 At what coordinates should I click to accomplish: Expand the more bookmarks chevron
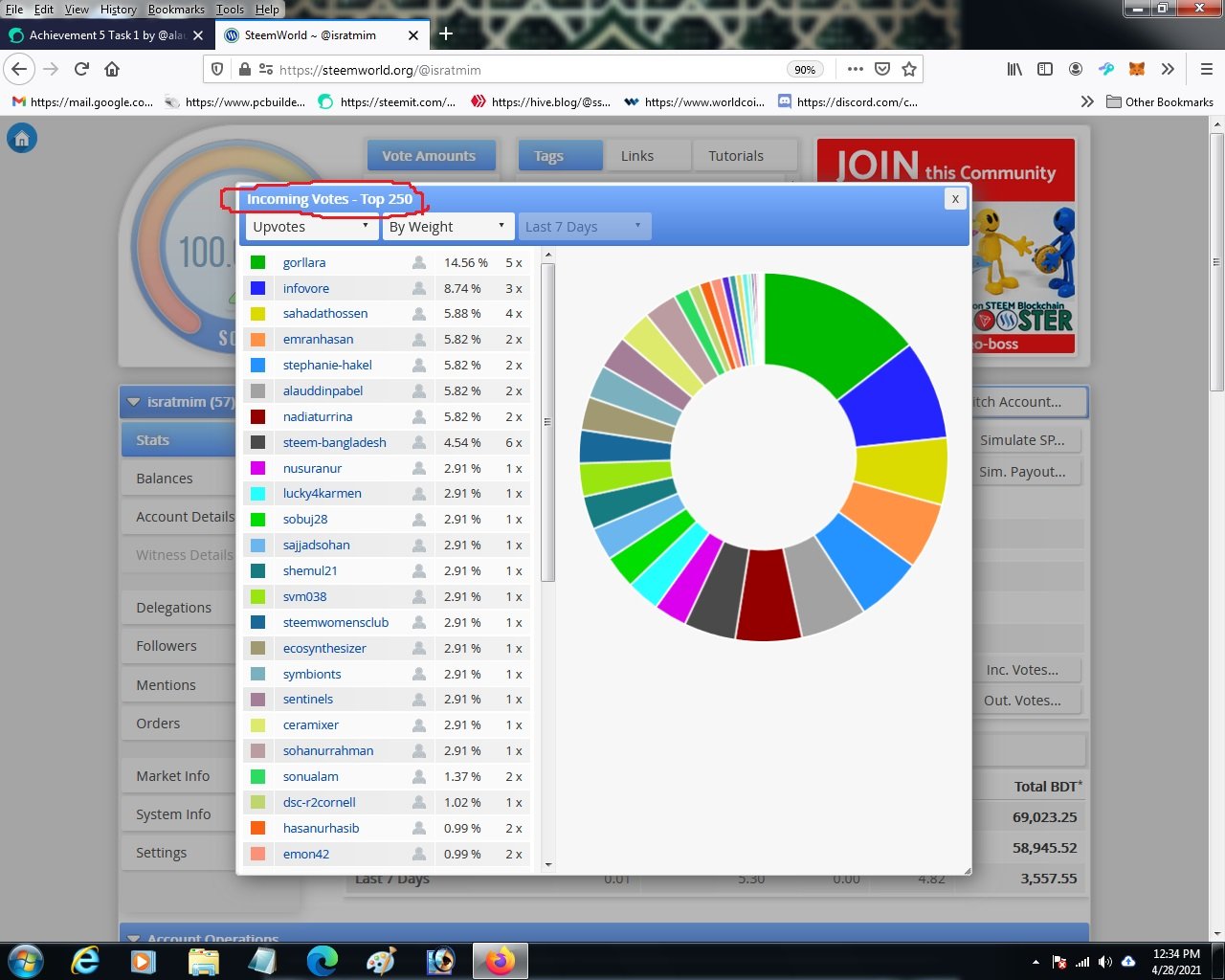(1086, 101)
